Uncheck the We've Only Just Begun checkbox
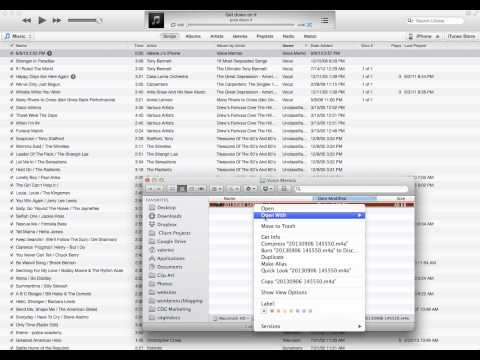Screen dimensions: 480x360 click(x=12, y=84)
